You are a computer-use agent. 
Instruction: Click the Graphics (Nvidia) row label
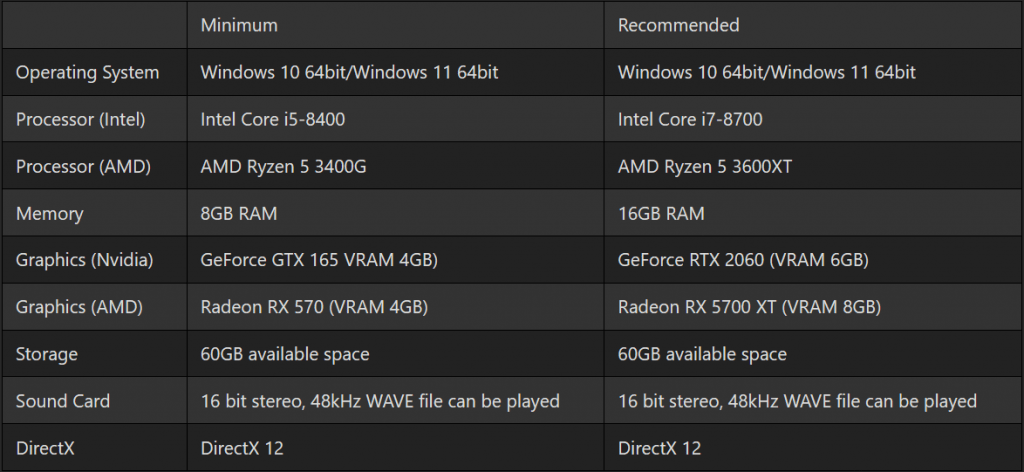(x=85, y=260)
